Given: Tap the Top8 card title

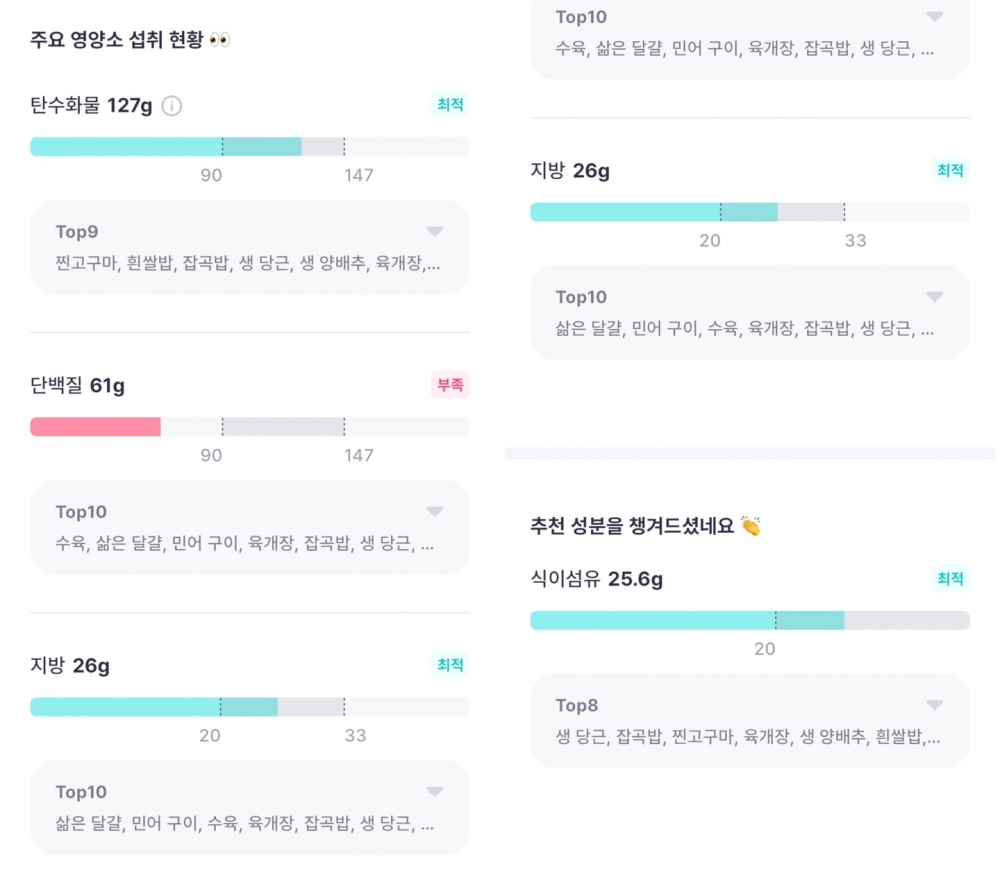Looking at the screenshot, I should point(577,705).
